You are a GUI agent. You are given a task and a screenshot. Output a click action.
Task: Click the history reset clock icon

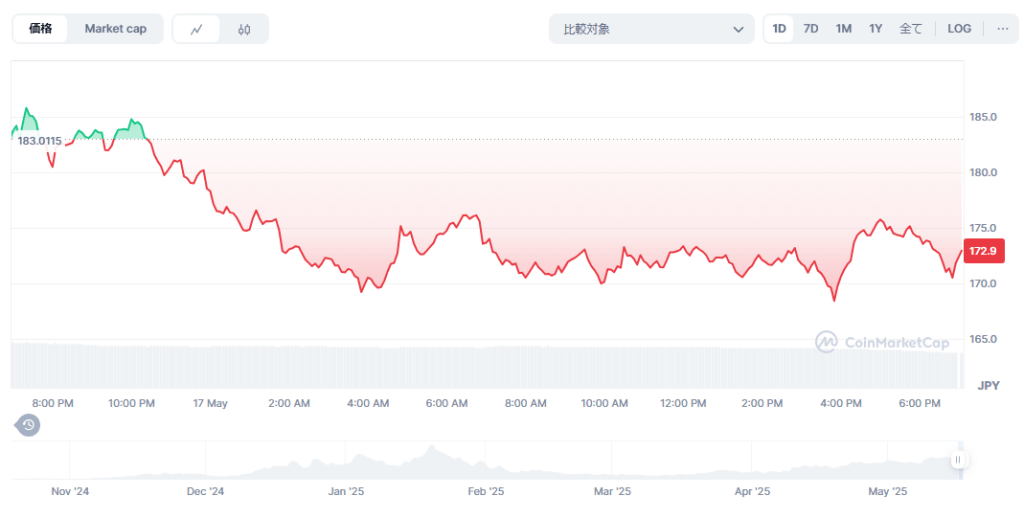tap(29, 425)
